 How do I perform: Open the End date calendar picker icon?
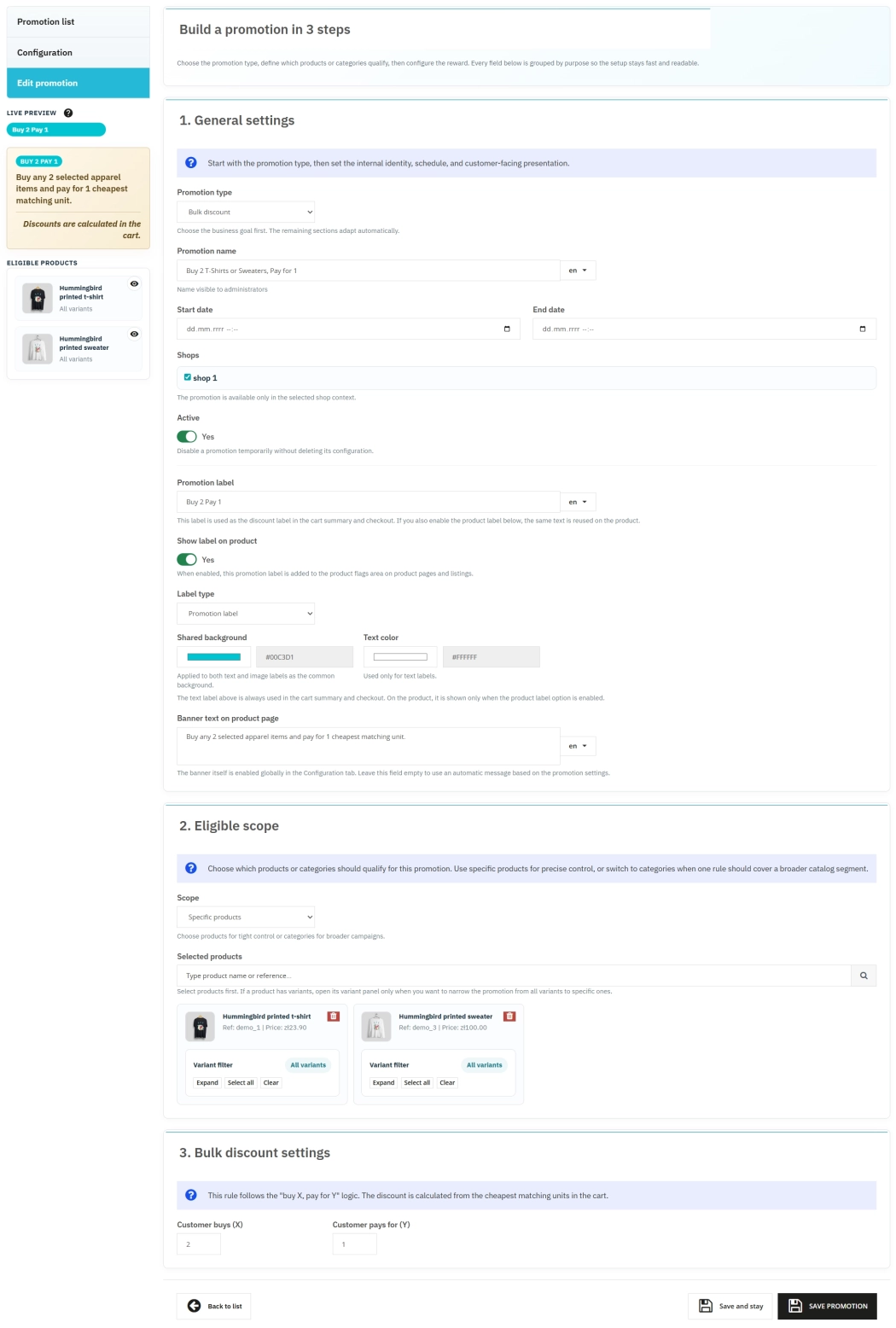coord(864,329)
